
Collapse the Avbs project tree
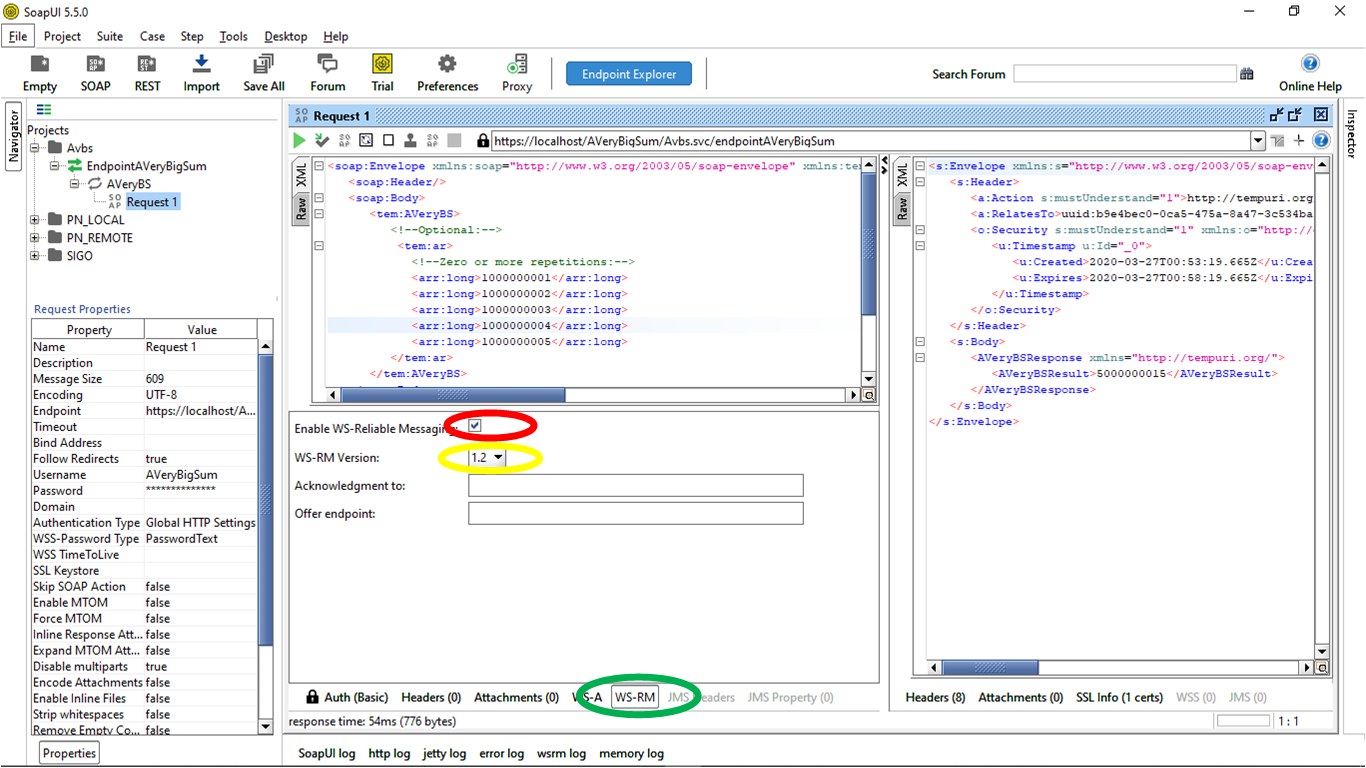click(x=33, y=147)
